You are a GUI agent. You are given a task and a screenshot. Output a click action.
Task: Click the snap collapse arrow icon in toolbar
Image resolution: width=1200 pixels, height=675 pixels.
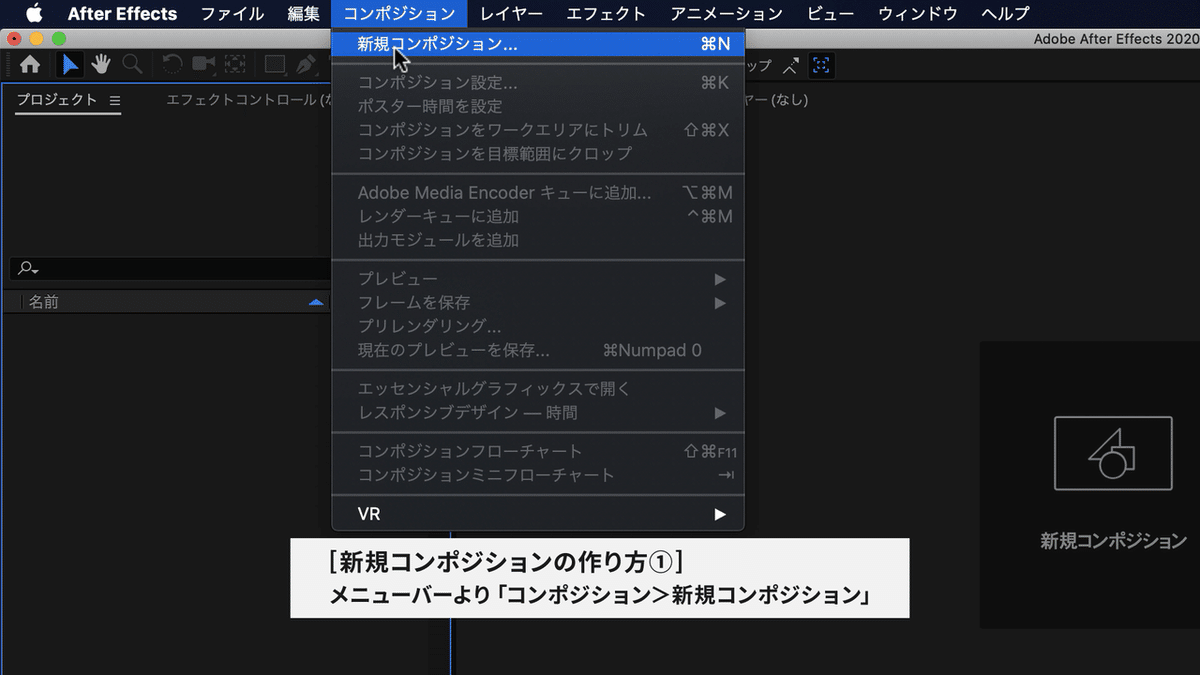tap(791, 66)
